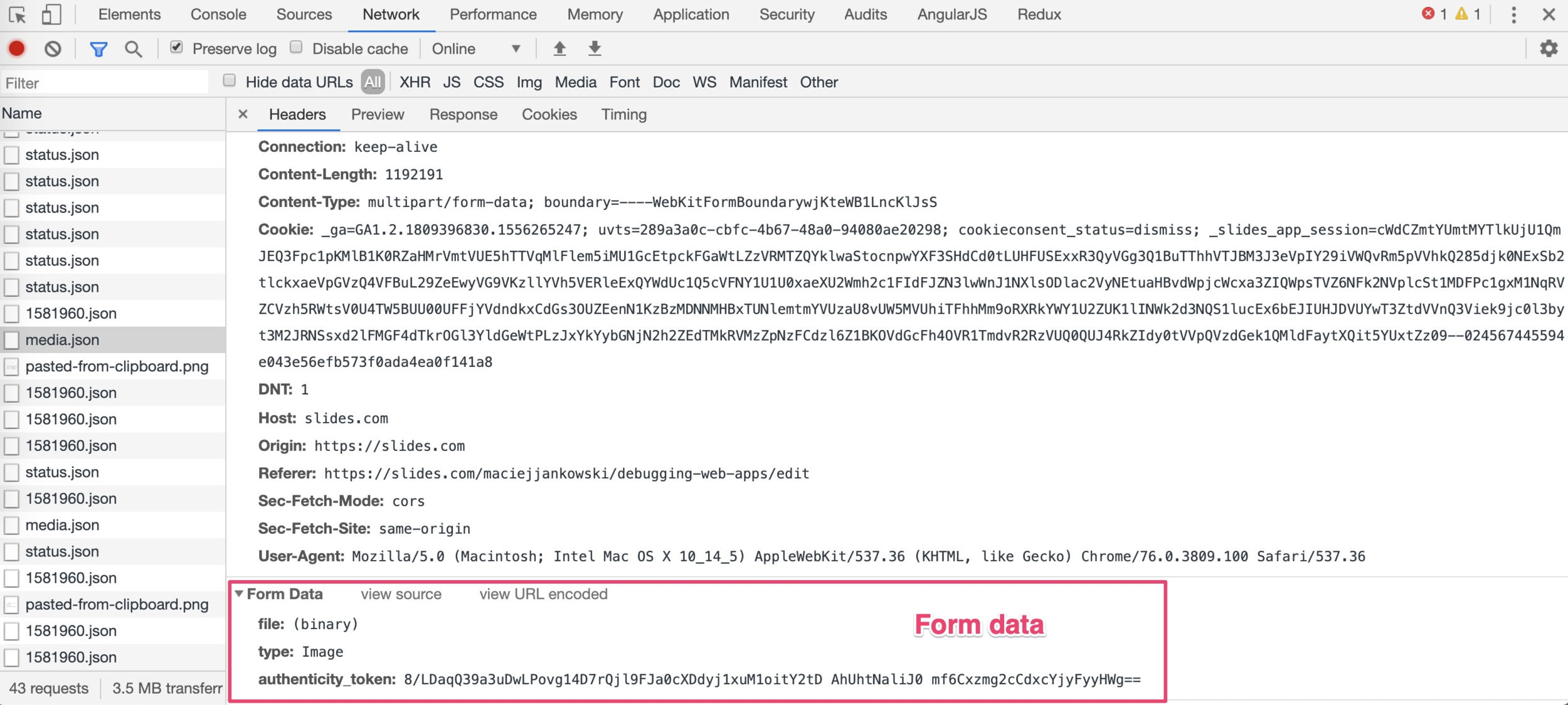Click the inspect element picker icon
This screenshot has width=1568, height=705.
tap(18, 14)
